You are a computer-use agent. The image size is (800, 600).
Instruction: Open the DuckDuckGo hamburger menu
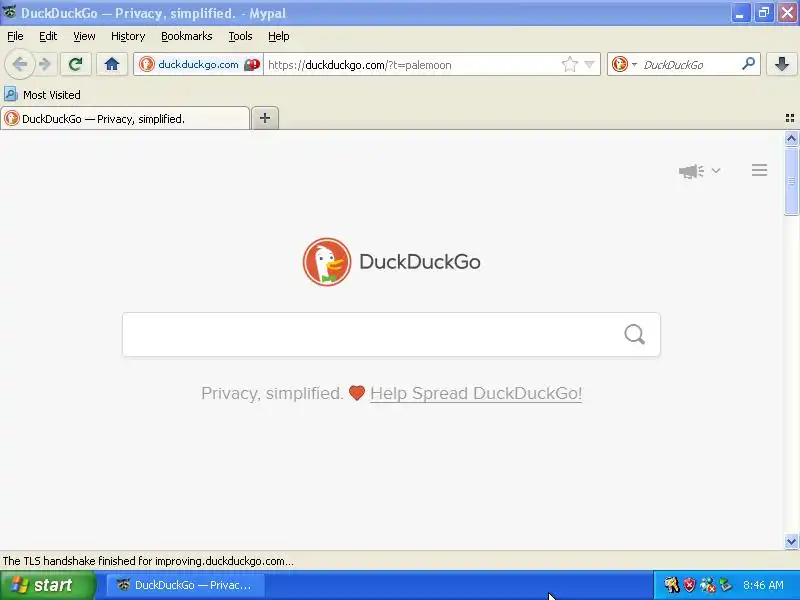tap(759, 170)
